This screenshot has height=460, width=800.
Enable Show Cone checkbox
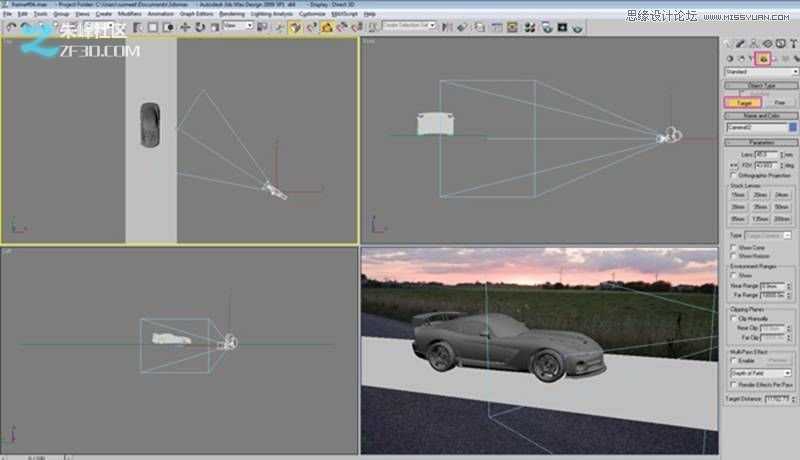734,248
